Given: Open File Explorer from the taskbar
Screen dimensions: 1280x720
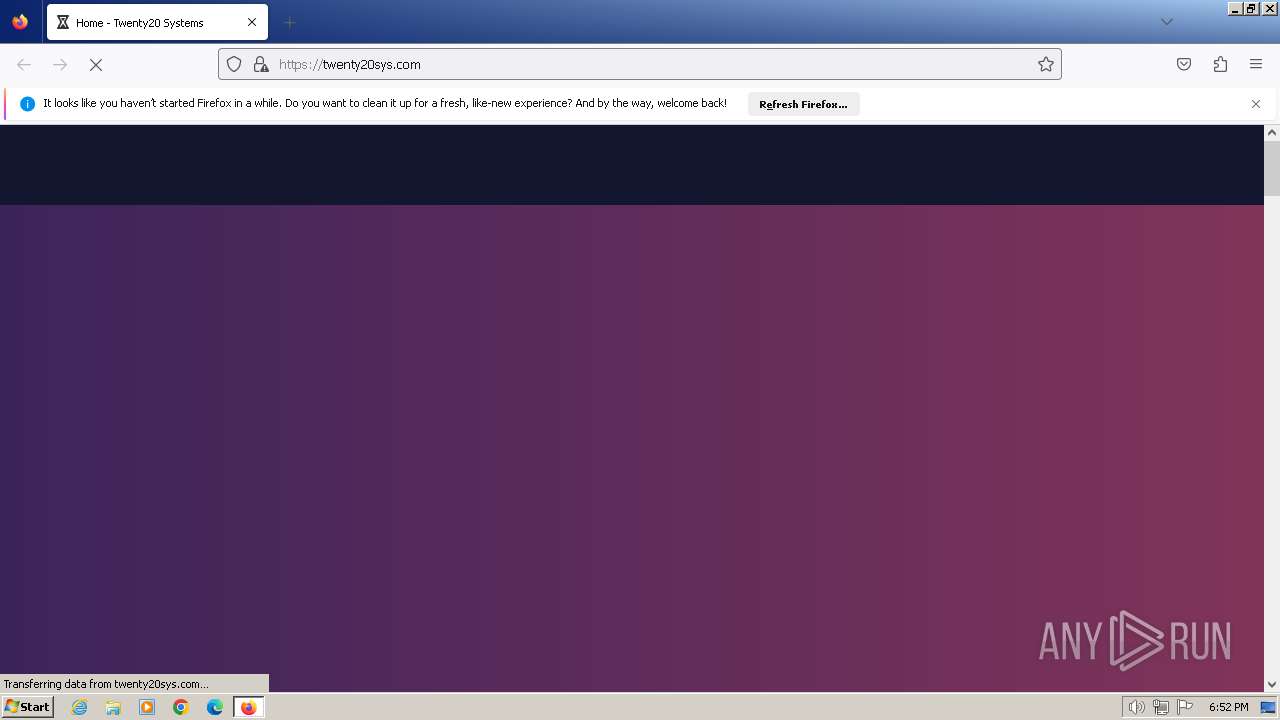Looking at the screenshot, I should click(113, 707).
